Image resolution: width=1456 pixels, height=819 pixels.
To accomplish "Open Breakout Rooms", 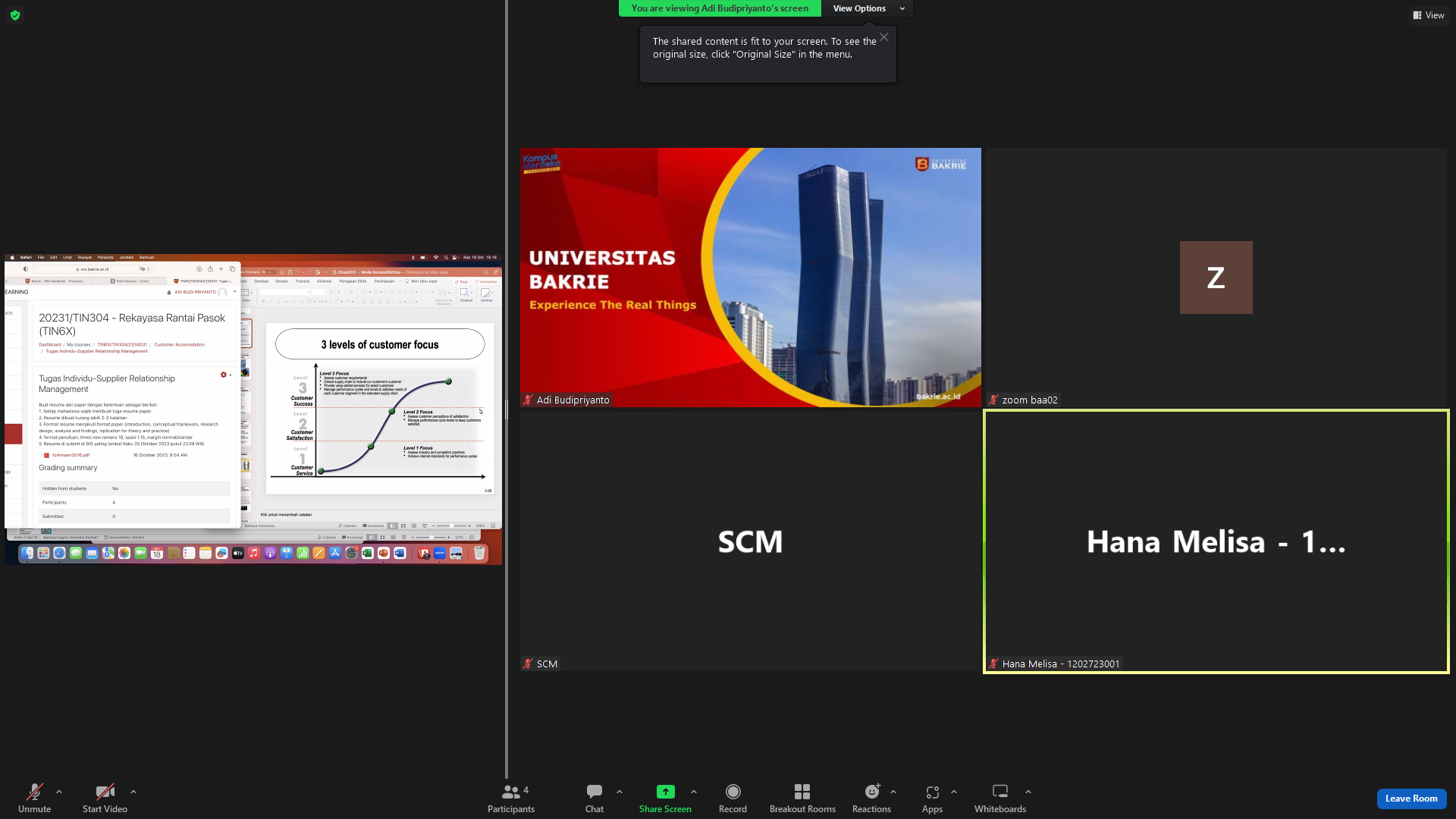I will click(802, 798).
